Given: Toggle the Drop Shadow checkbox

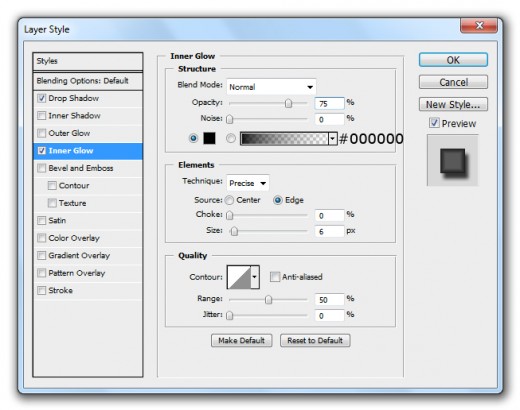Looking at the screenshot, I should point(42,98).
